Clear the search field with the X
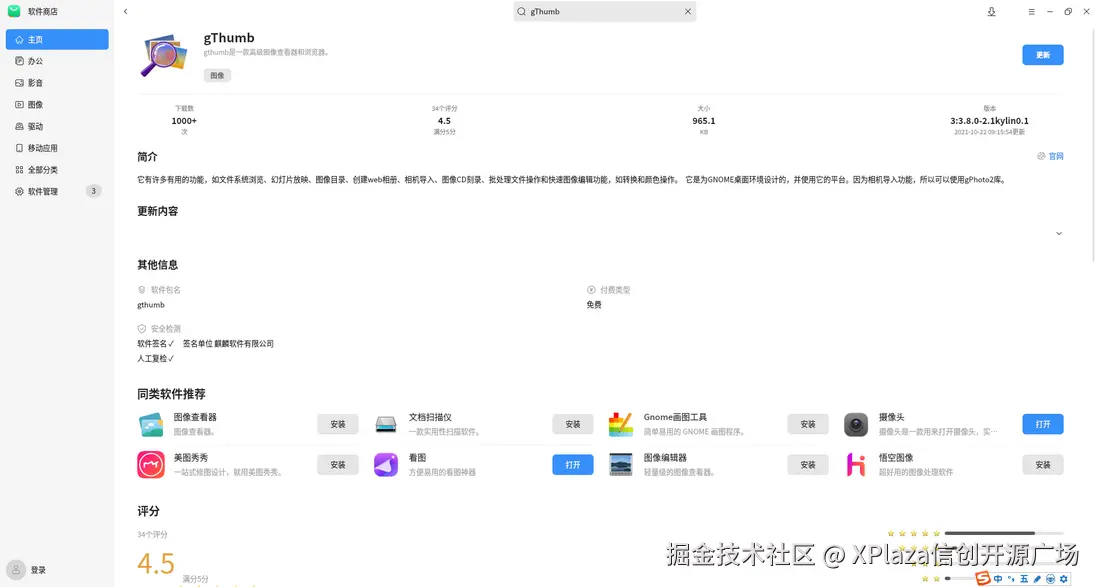Image resolution: width=1098 pixels, height=587 pixels. click(688, 11)
